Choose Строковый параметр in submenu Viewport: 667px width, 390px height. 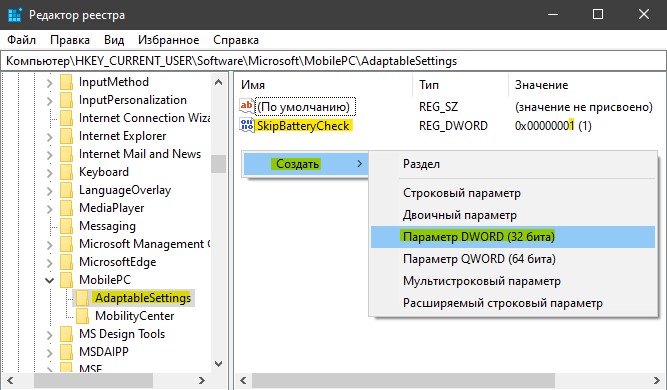pyautogui.click(x=513, y=193)
